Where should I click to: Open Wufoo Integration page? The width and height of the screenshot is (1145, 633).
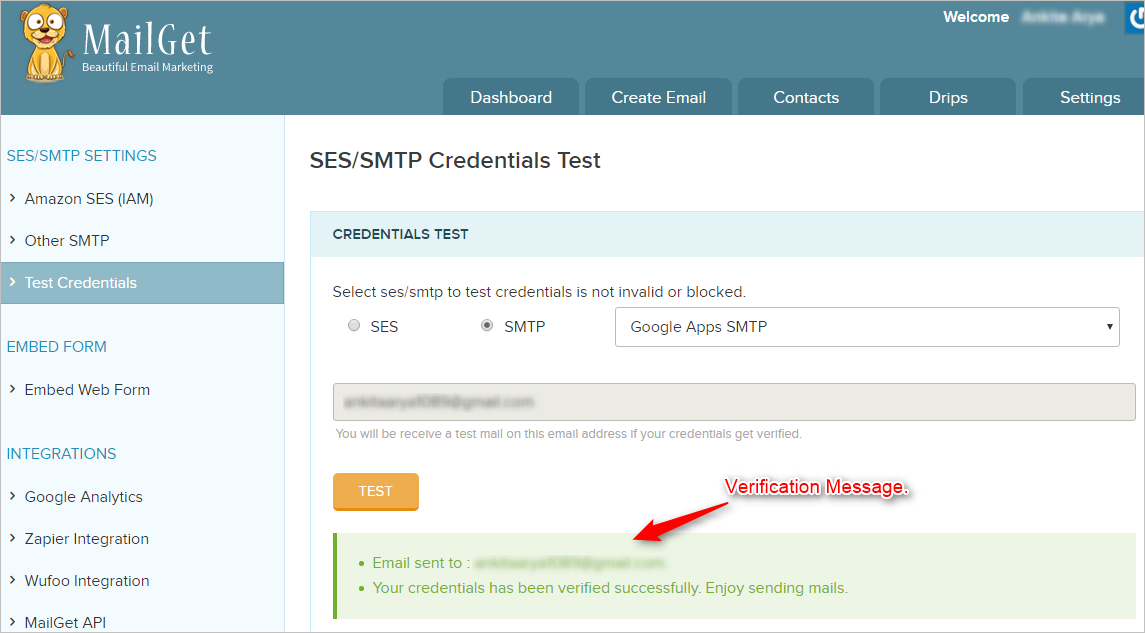pos(86,581)
